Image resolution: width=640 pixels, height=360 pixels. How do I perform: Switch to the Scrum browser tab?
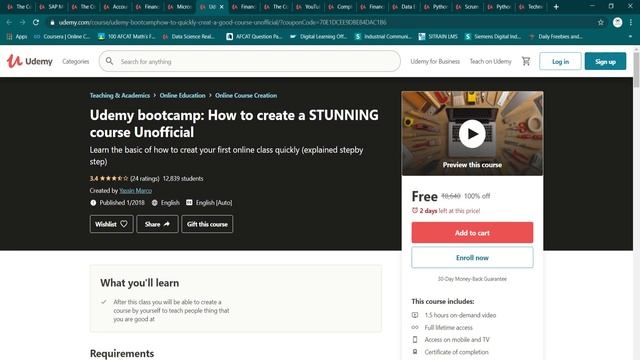tap(468, 7)
